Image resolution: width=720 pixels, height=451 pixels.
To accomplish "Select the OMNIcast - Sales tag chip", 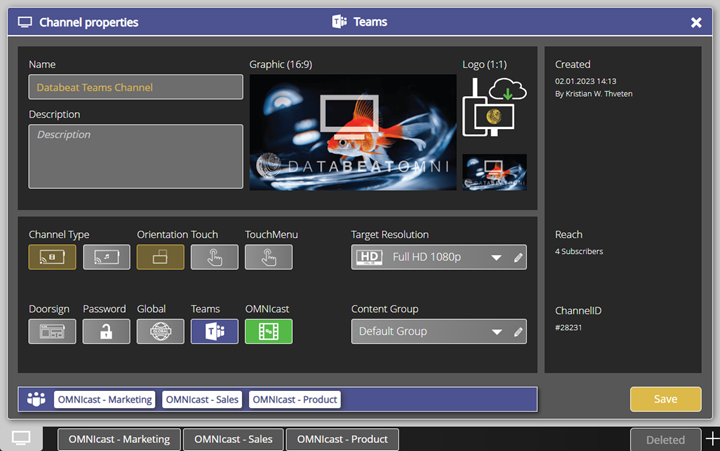I will click(x=202, y=400).
